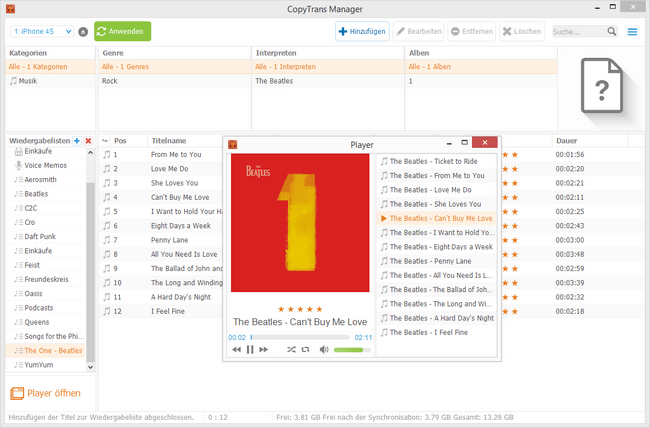Select the Cro playlist
Image resolution: width=650 pixels, height=428 pixels.
click(x=46, y=222)
